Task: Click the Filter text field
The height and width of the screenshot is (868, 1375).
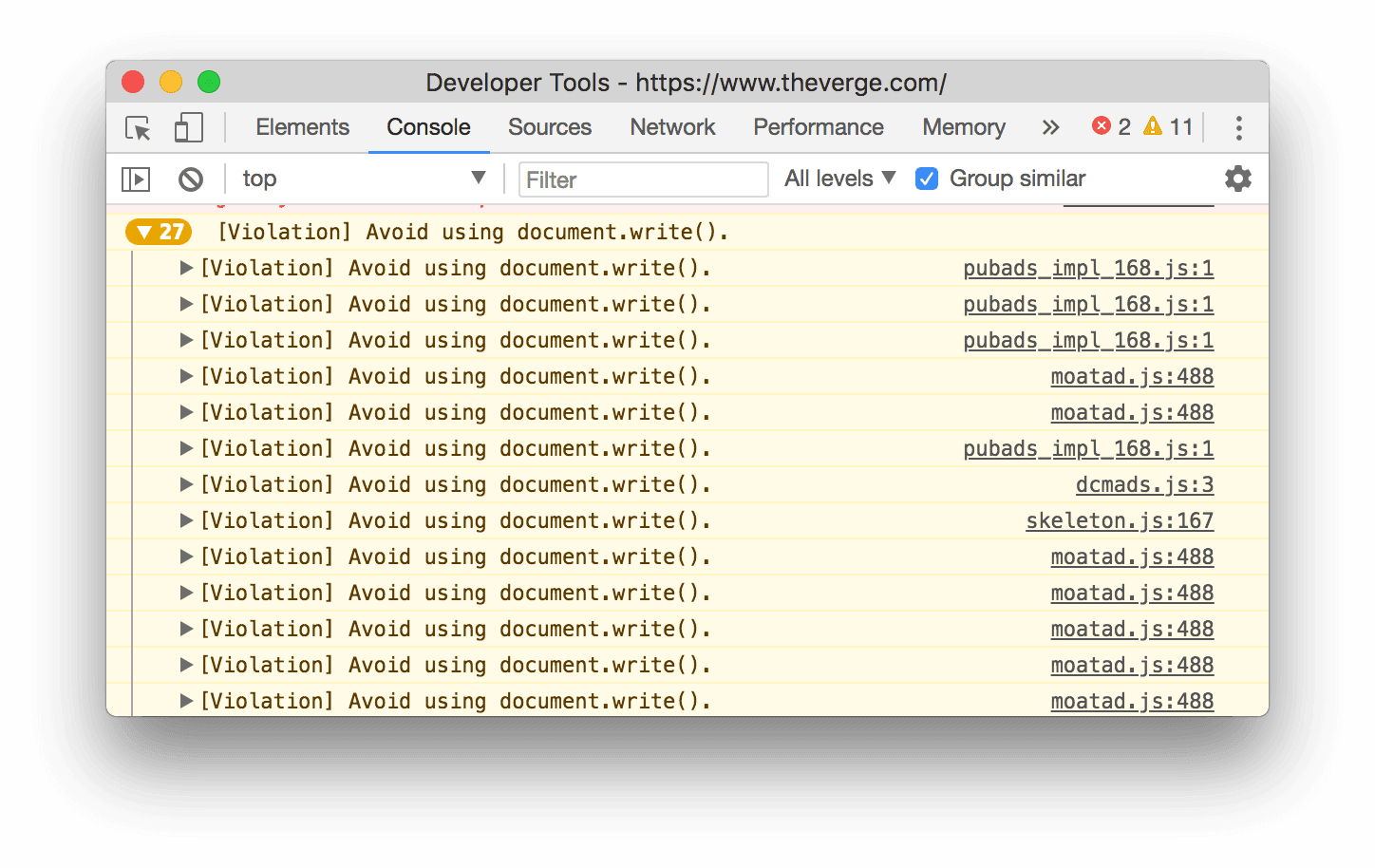Action: pos(643,179)
